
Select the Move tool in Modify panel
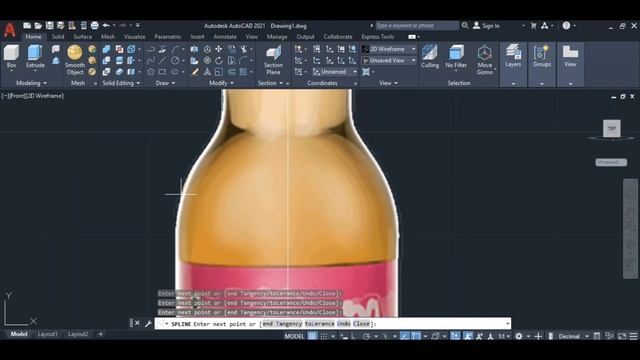click(x=219, y=49)
